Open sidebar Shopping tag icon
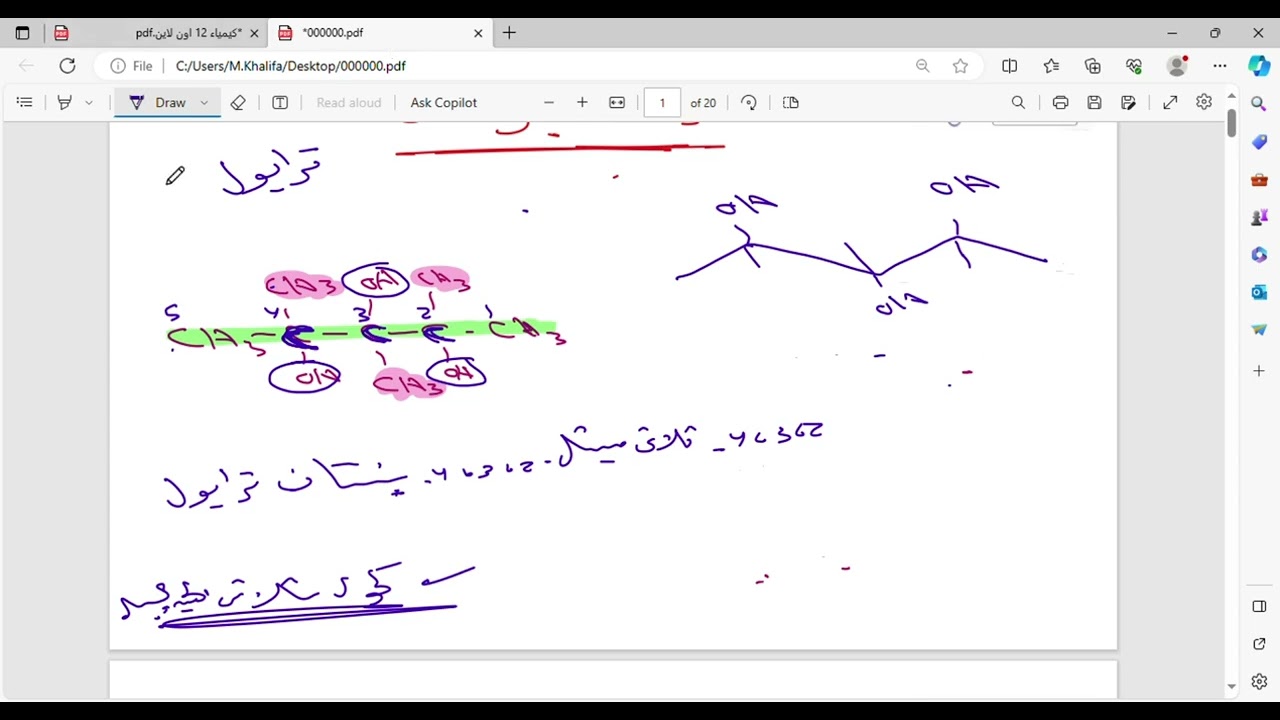Screen dimensions: 1280x720 1259,142
